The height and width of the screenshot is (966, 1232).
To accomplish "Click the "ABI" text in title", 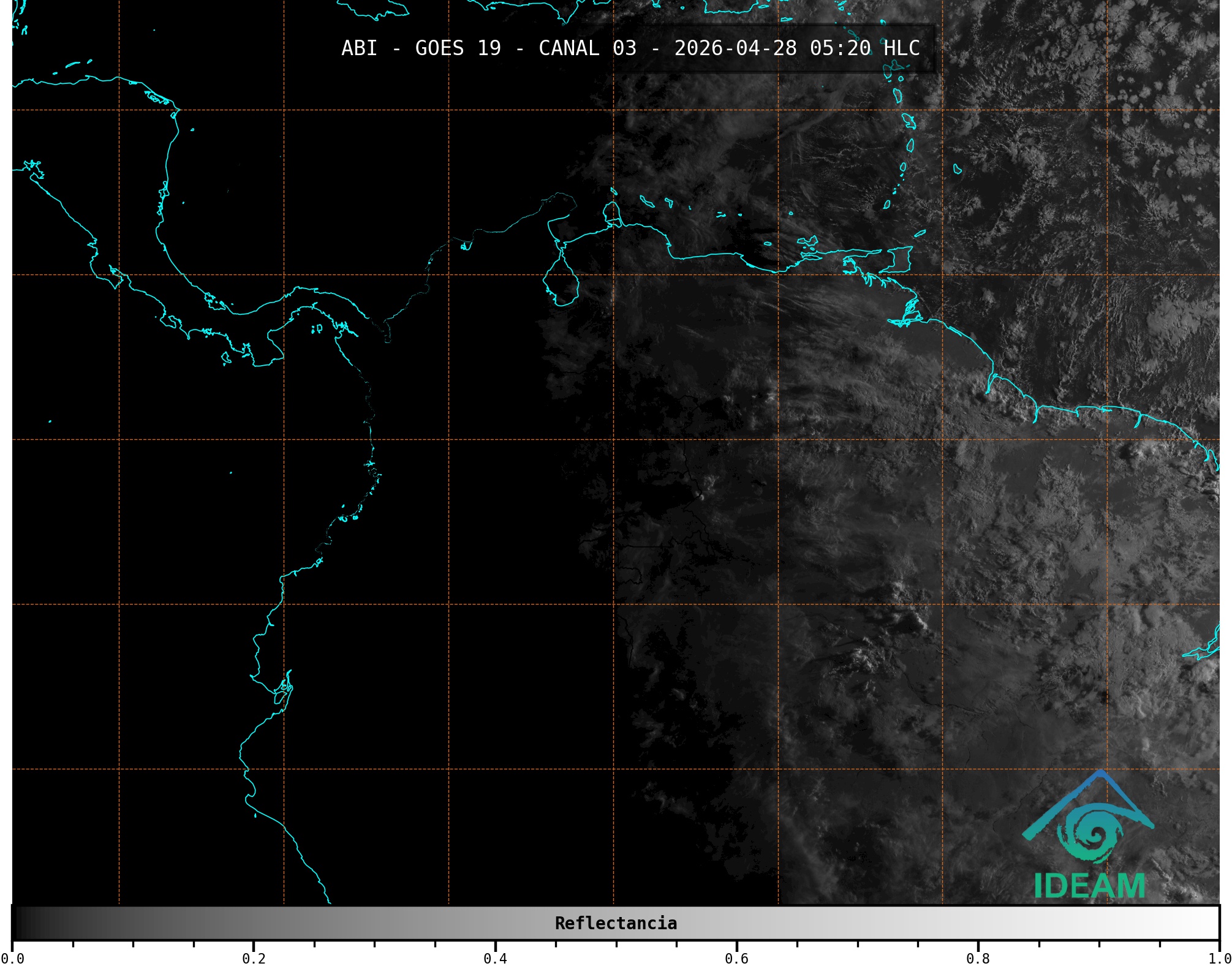I will click(359, 48).
